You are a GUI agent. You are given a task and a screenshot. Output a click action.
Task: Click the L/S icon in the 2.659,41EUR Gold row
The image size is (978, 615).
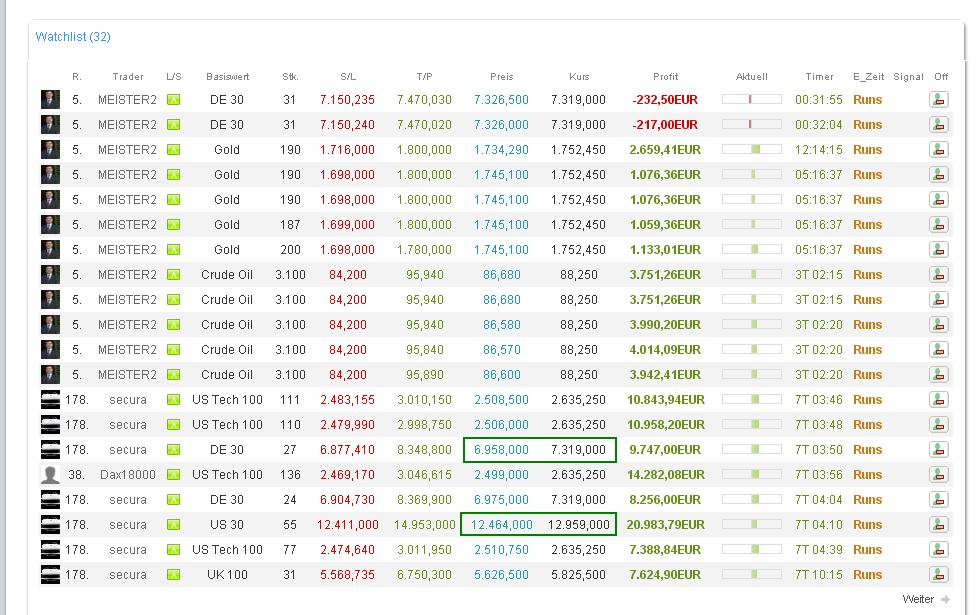click(174, 150)
